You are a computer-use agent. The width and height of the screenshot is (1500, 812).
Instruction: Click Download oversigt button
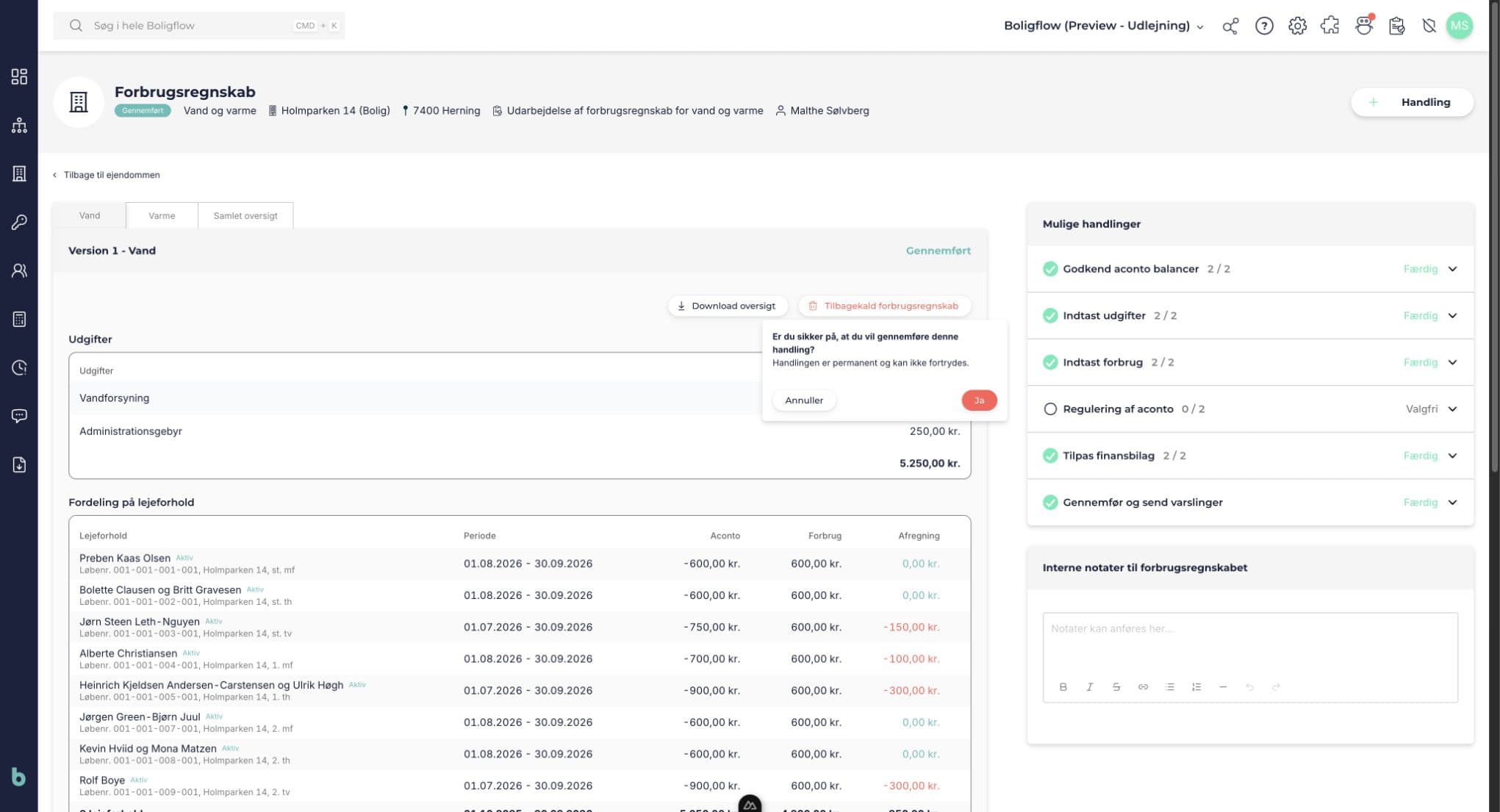tap(727, 306)
